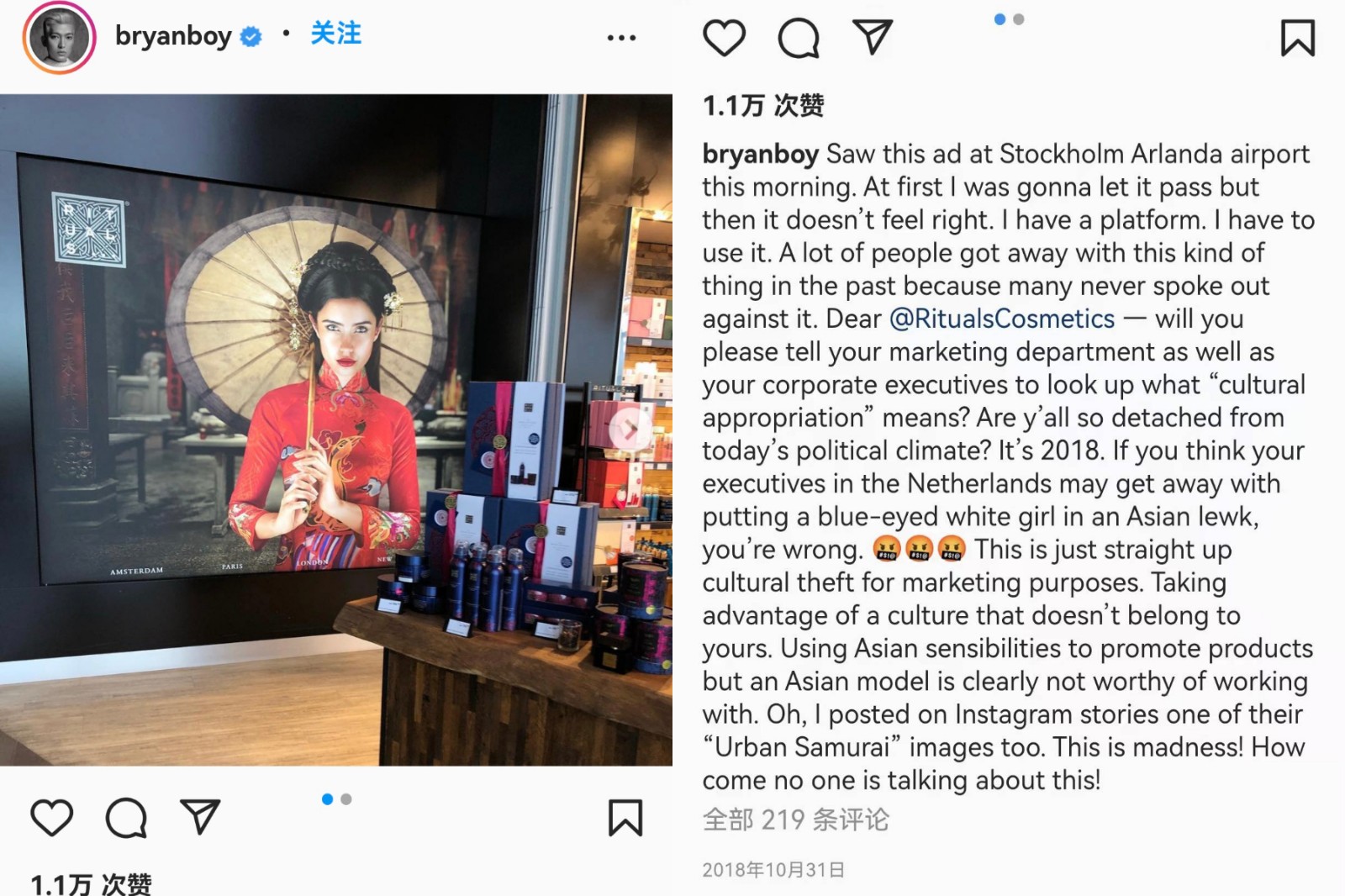Viewport: 1345px width, 896px height.
Task: Tap paper plane share icon below photo
Action: [200, 817]
